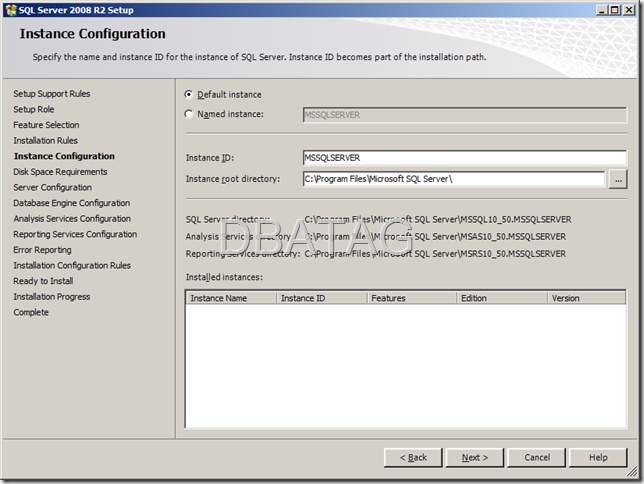
Task: Select Installation Rules step
Action: click(x=46, y=141)
